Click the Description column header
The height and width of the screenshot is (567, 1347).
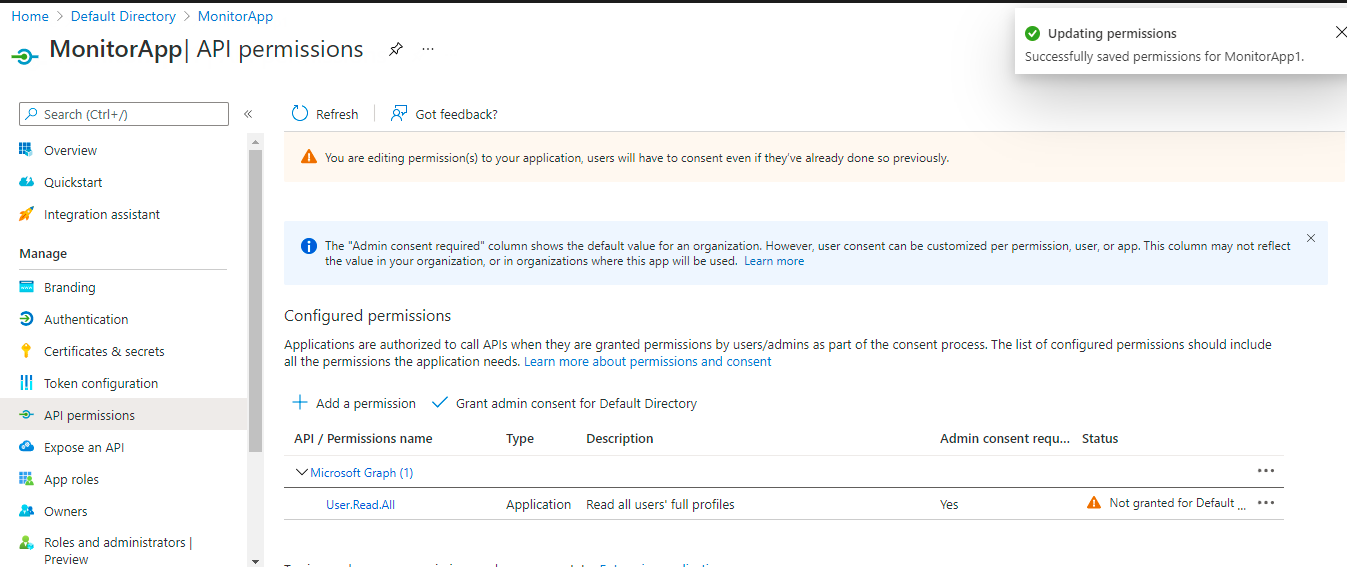[620, 438]
